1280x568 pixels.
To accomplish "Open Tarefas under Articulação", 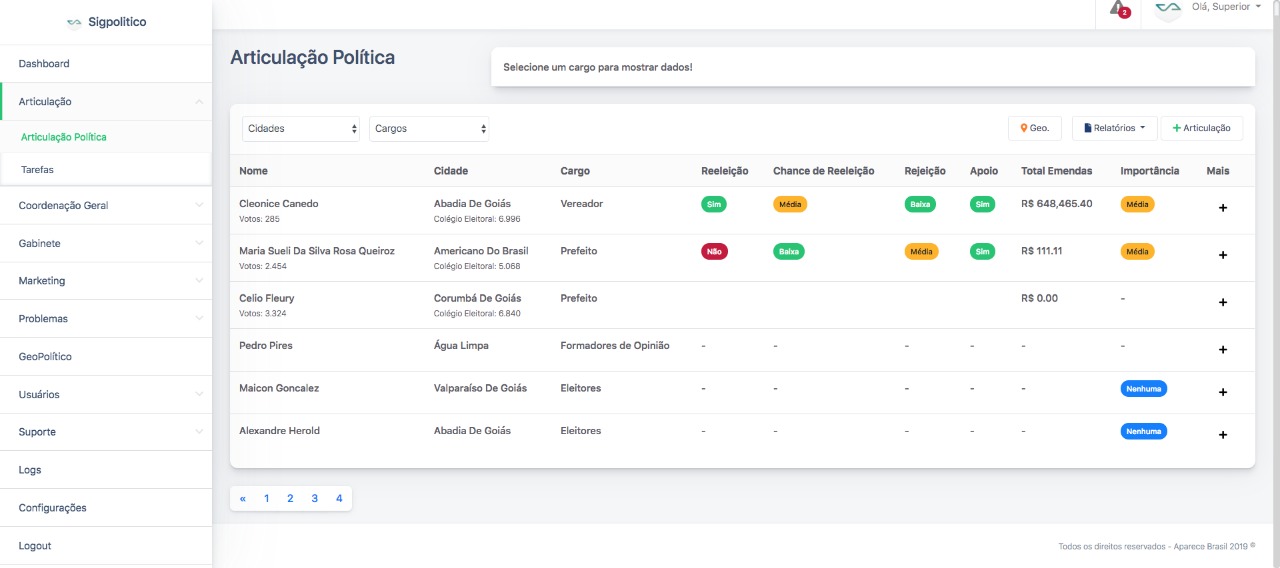I will 37,170.
